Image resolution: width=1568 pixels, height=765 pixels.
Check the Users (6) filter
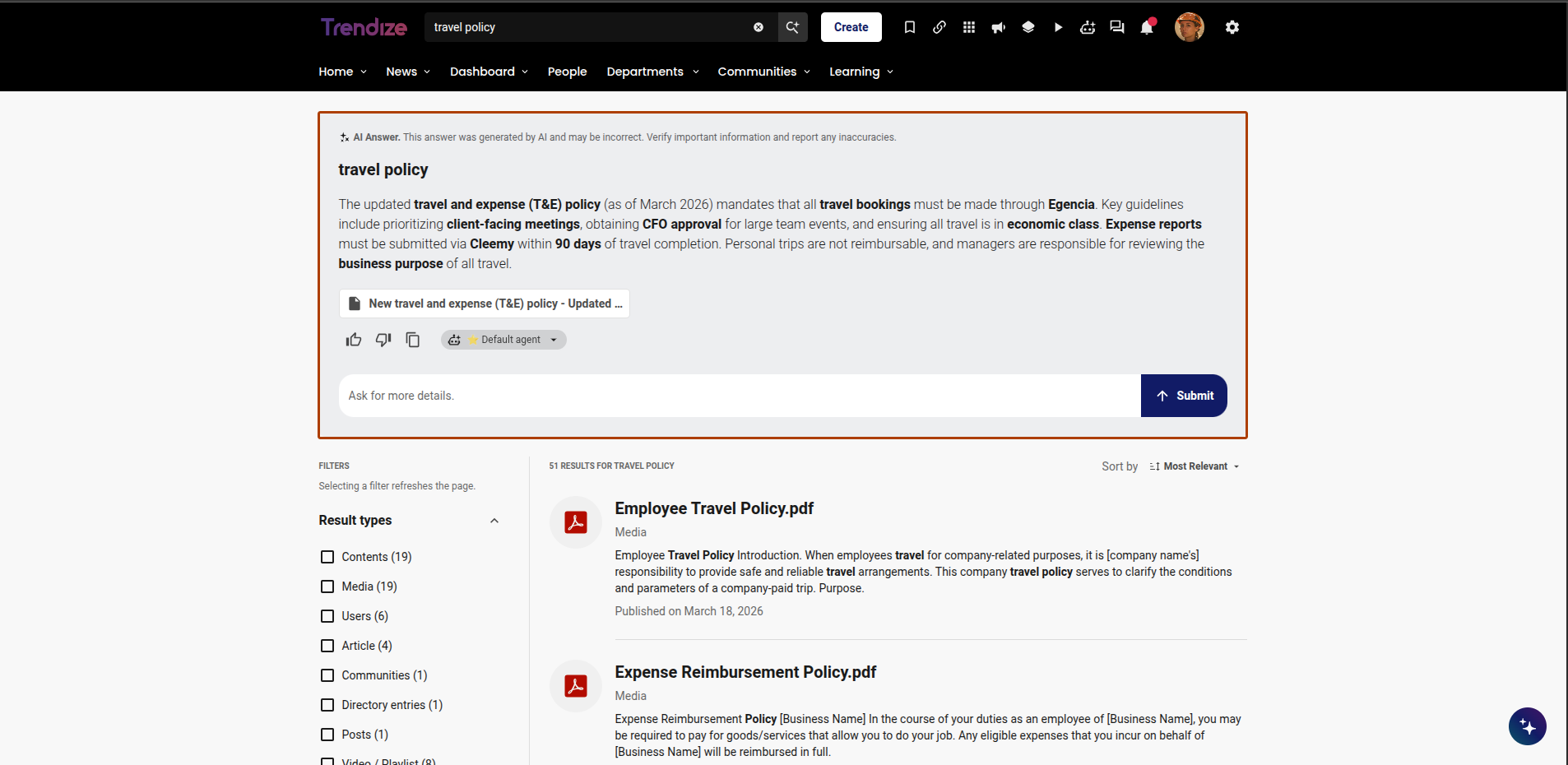[x=327, y=616]
